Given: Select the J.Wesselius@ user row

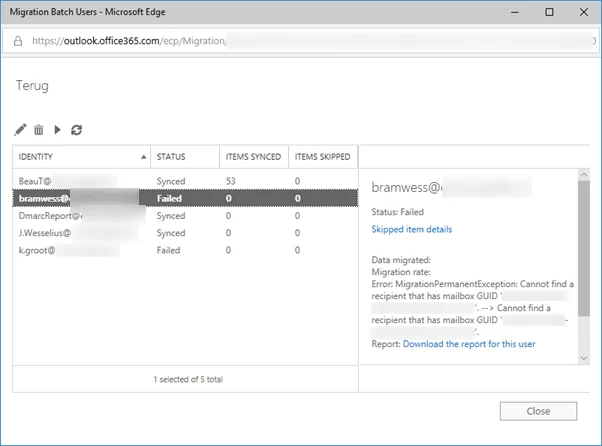Looking at the screenshot, I should [x=185, y=233].
